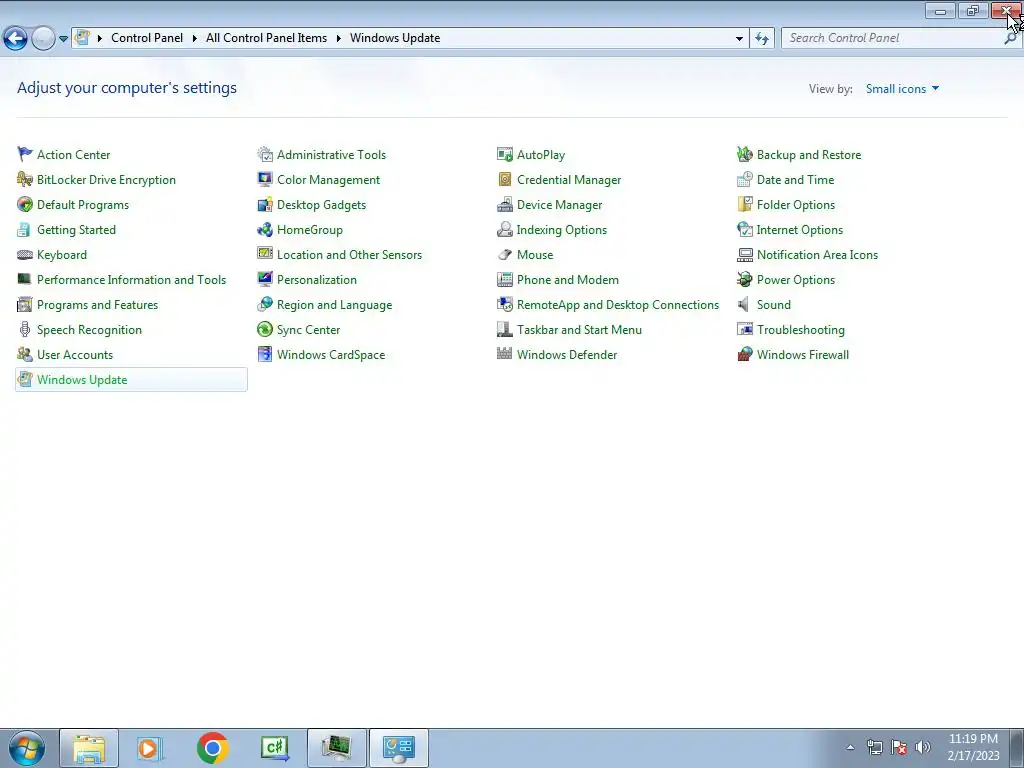Click the Device Manager icon

(x=505, y=204)
